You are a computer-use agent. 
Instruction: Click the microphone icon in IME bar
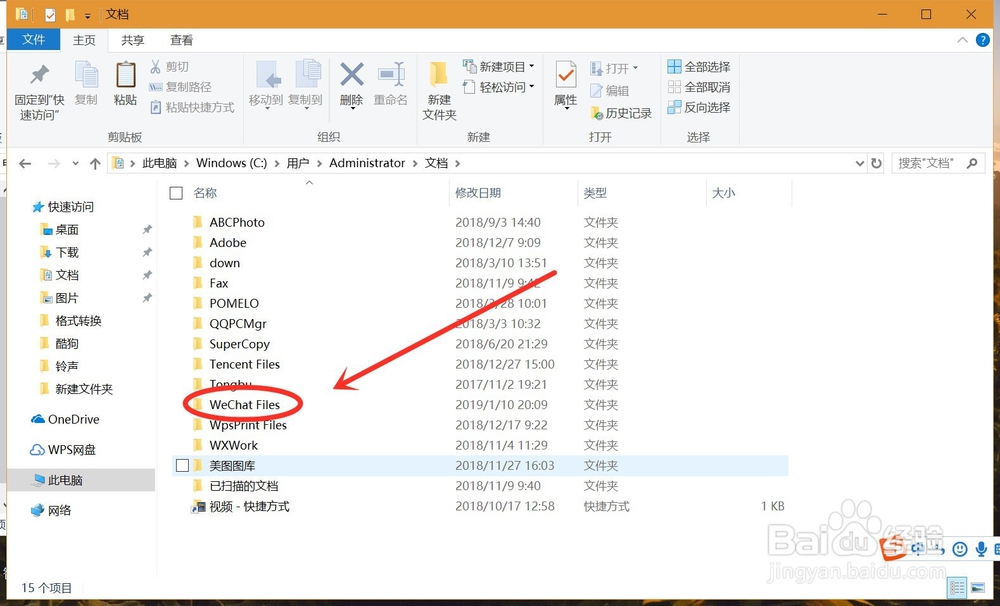pyautogui.click(x=982, y=549)
